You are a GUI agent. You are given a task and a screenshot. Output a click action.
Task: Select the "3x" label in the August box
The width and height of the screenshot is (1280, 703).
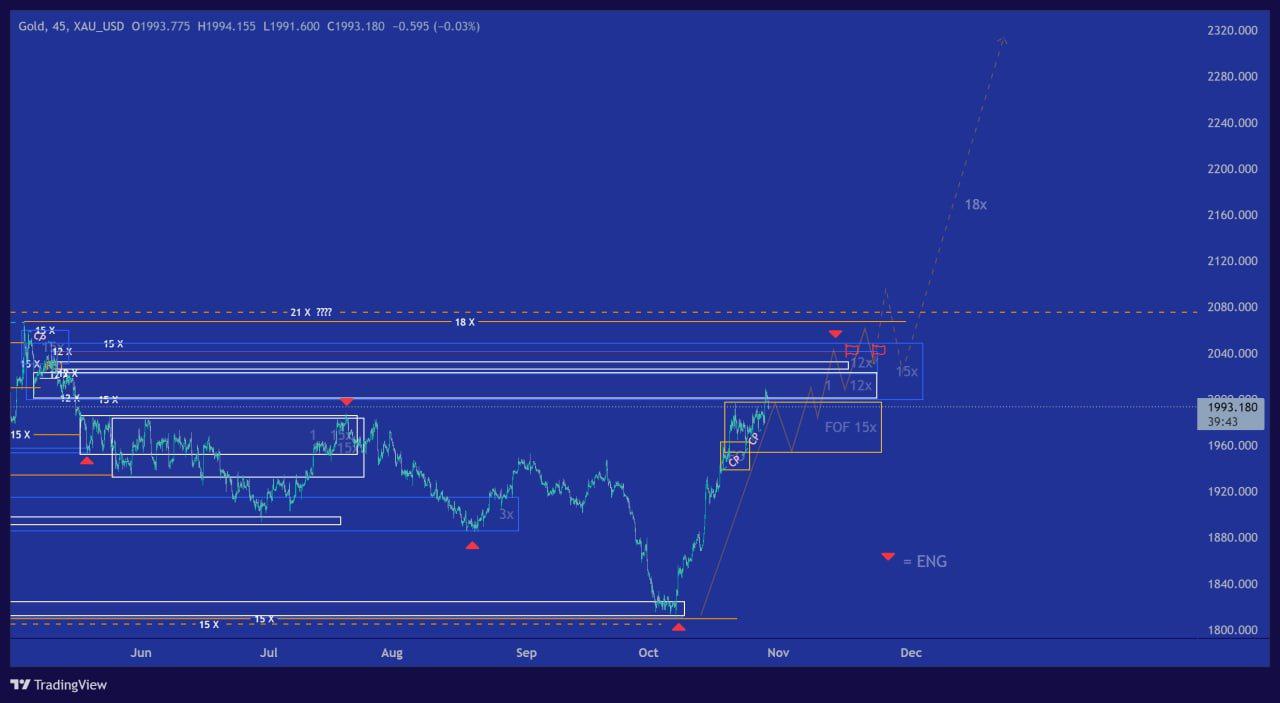507,514
